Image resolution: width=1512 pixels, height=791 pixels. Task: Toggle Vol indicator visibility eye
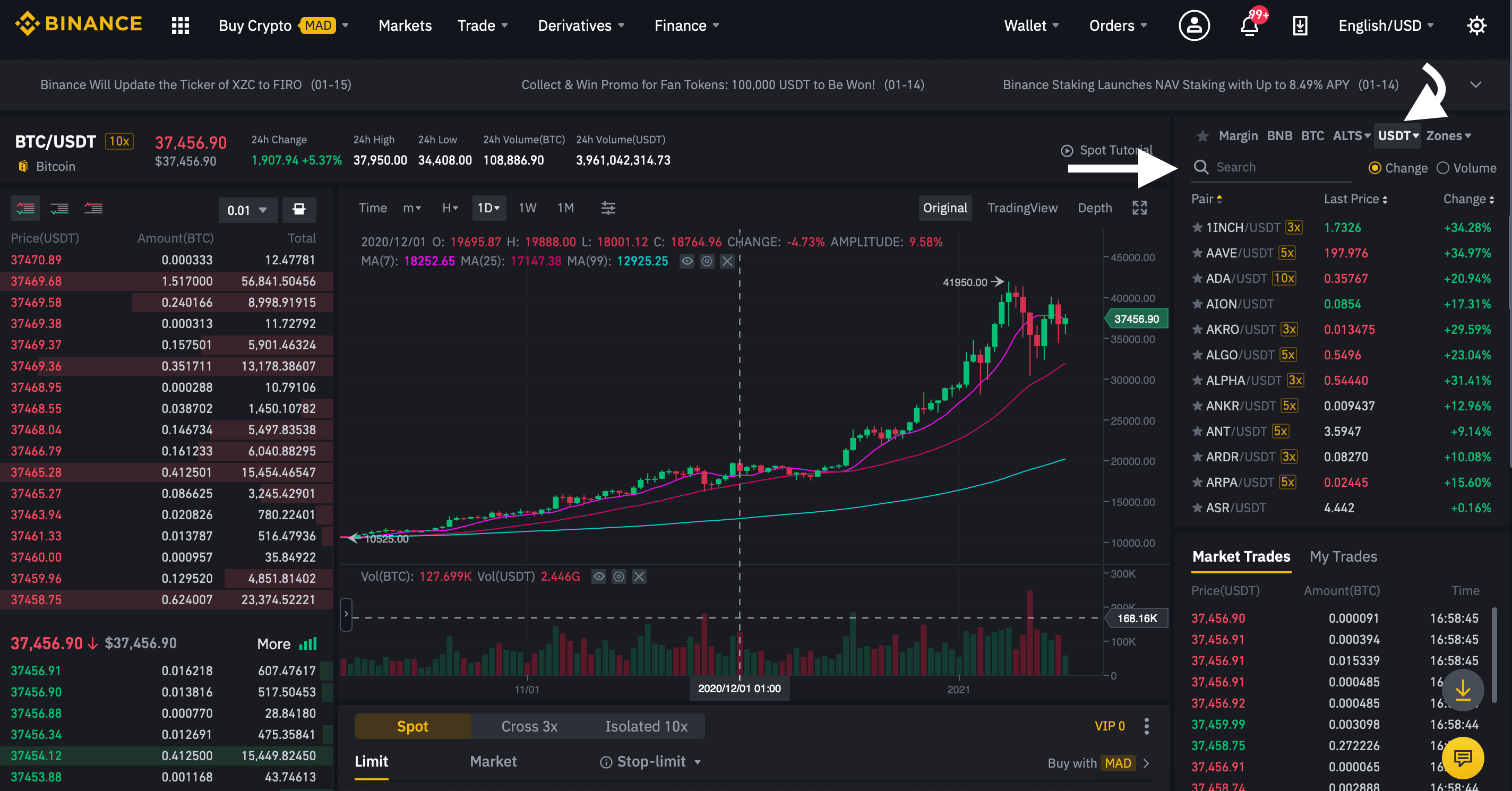point(599,576)
